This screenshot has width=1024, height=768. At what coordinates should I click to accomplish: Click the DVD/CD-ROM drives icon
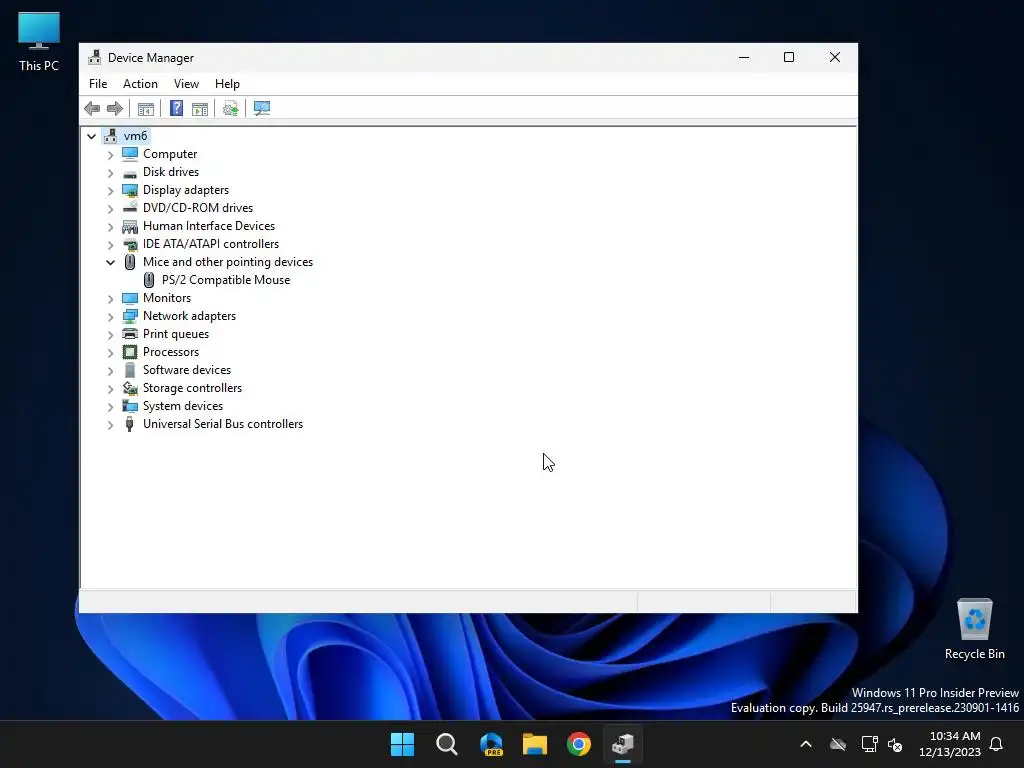click(130, 208)
